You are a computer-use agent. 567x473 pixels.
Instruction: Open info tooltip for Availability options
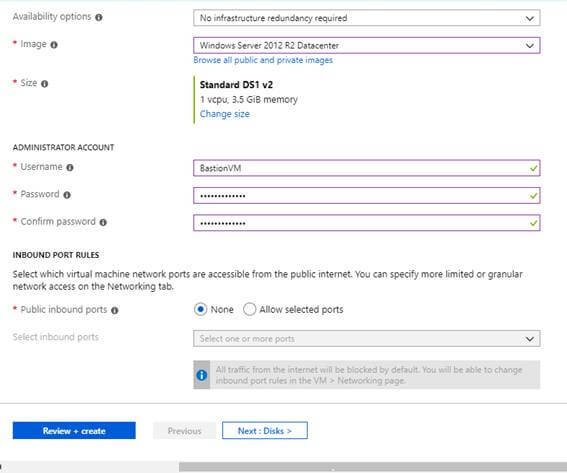[99, 17]
